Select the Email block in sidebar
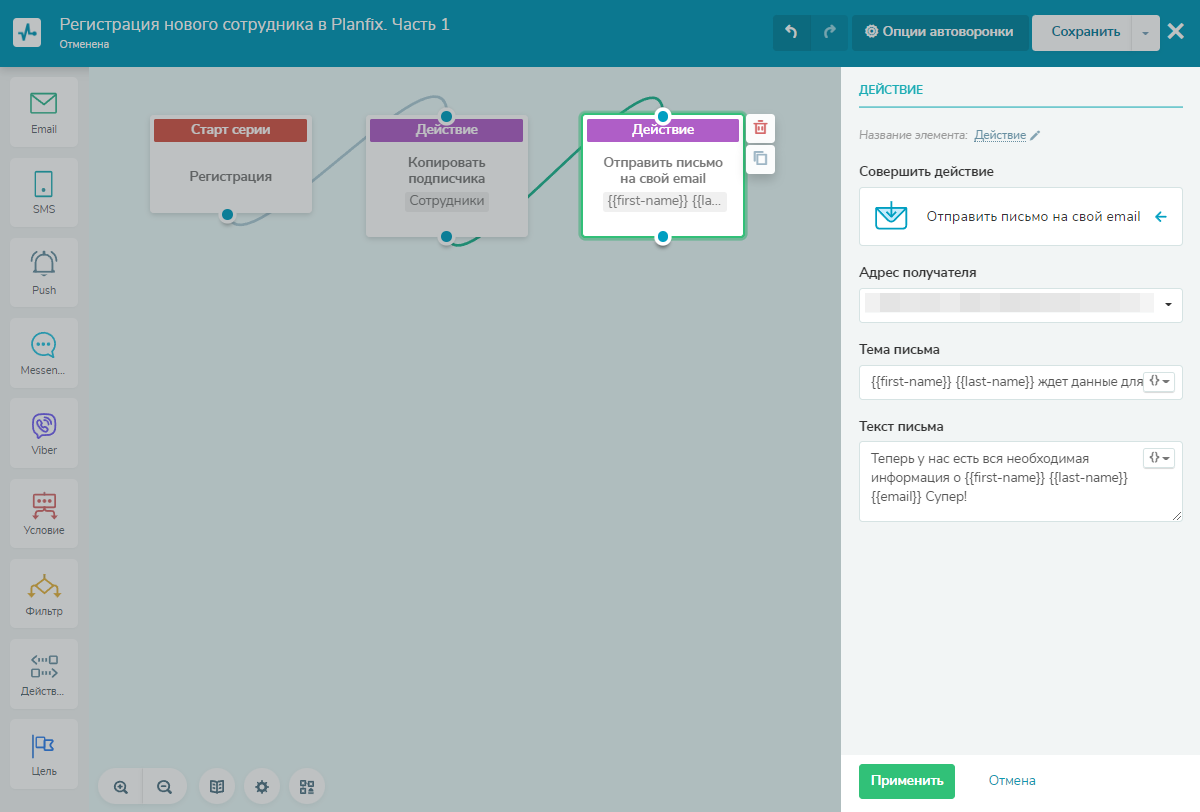Screen dimensions: 1200x812 pos(44,112)
